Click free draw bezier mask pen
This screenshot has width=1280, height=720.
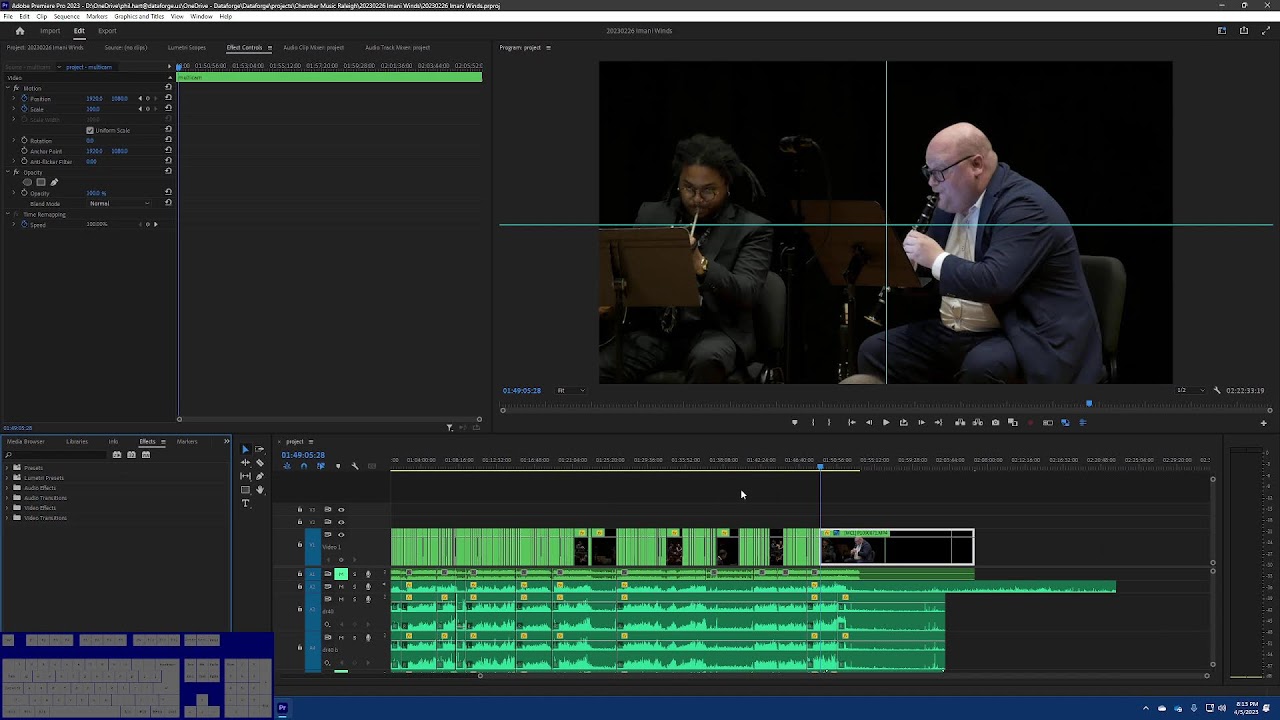coord(54,182)
